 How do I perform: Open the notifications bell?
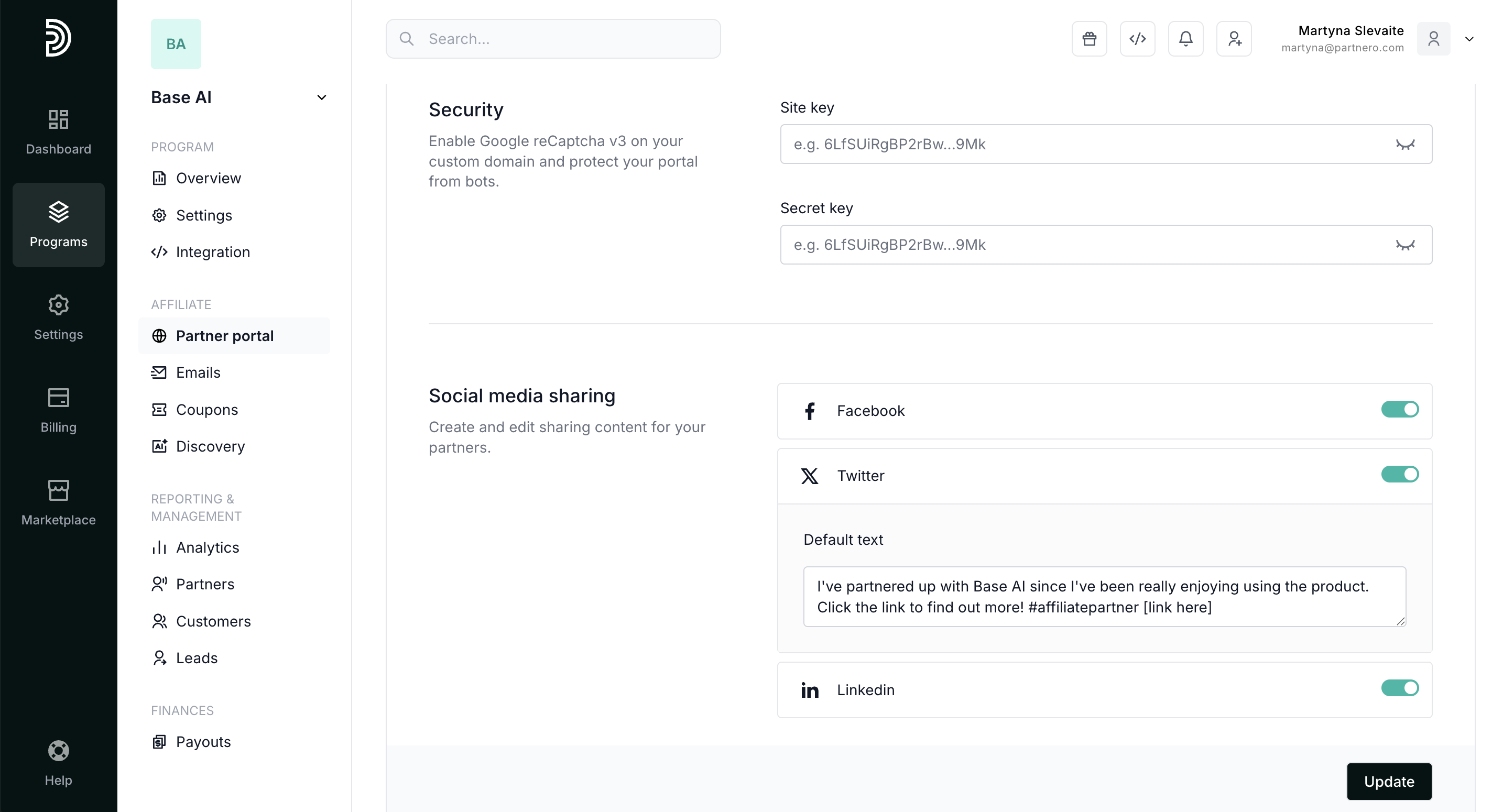[1185, 39]
